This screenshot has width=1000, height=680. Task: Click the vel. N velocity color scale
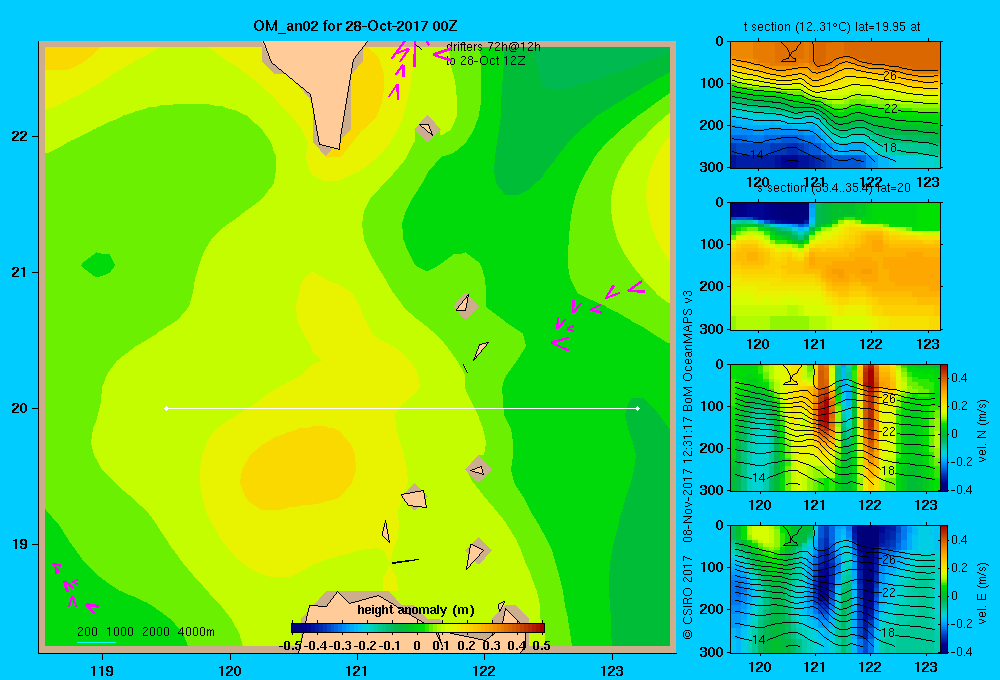point(944,427)
